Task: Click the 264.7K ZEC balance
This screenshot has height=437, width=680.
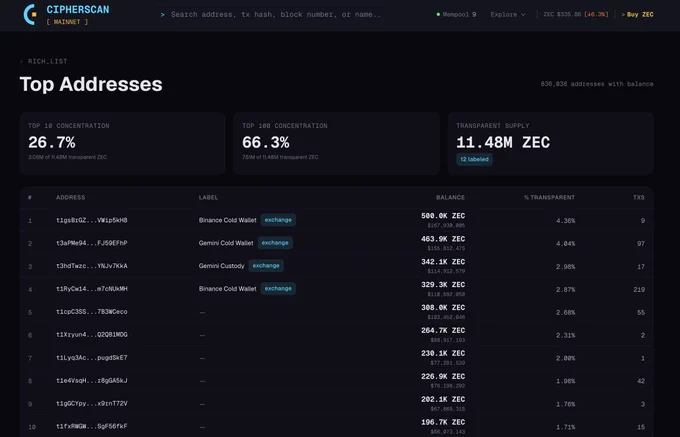Action: (x=443, y=331)
